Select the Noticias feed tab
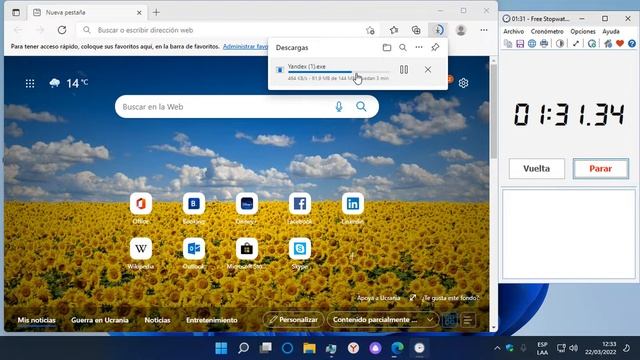Screen dimensions: 640x360 157,320
